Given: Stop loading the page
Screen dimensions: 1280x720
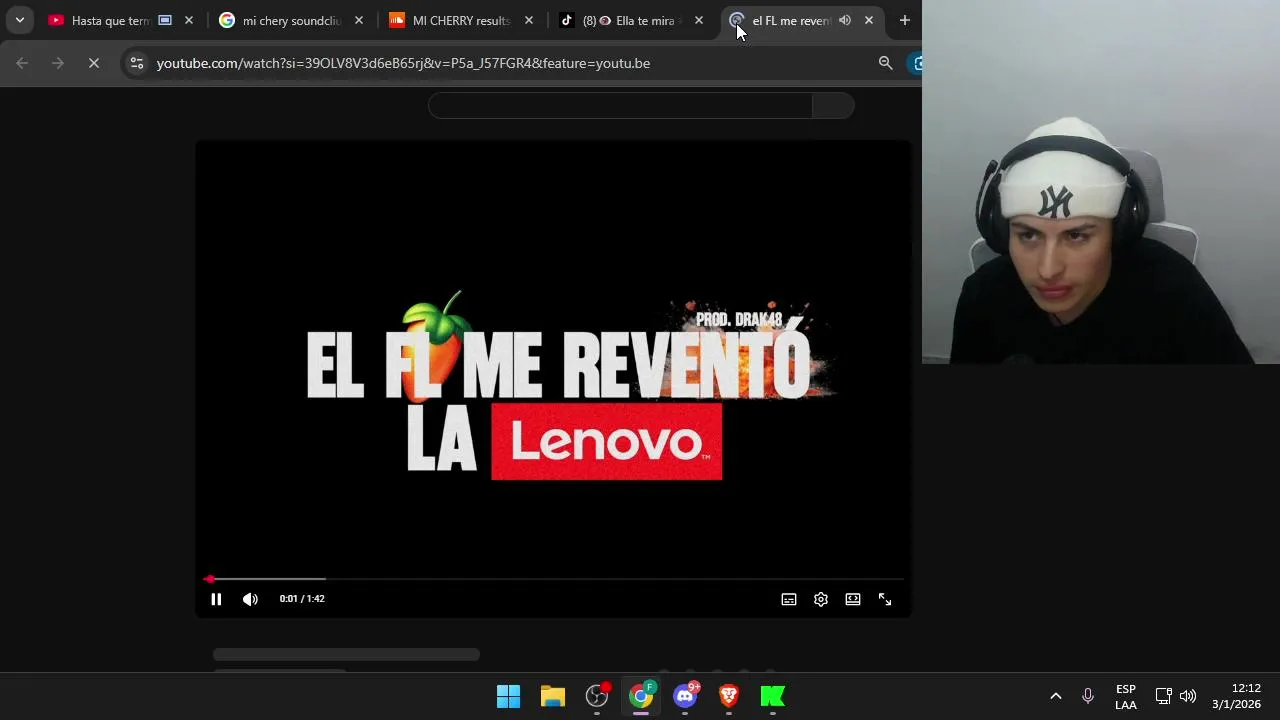Looking at the screenshot, I should (94, 63).
